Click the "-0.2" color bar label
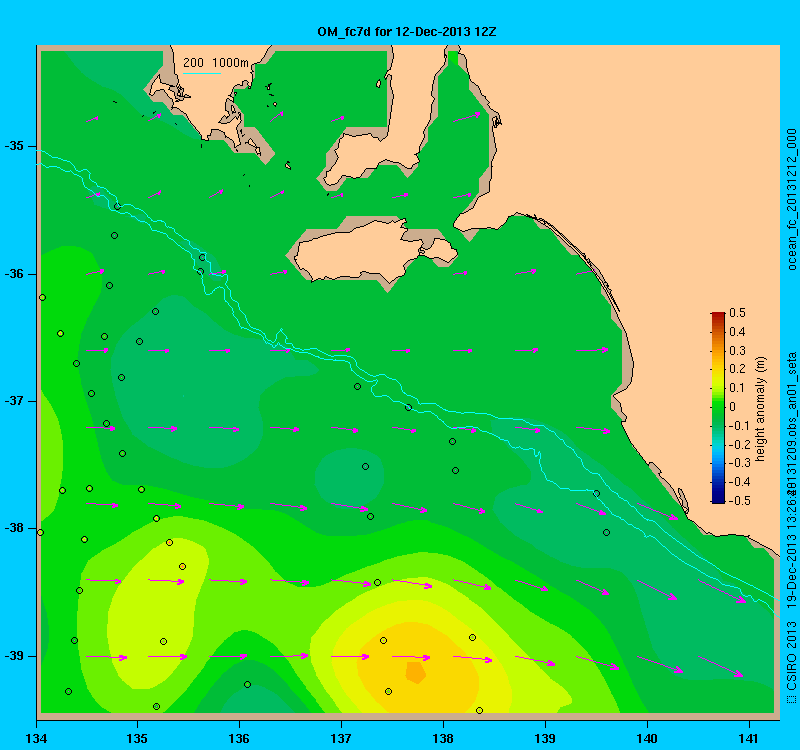Viewport: 800px width, 750px height. pyautogui.click(x=739, y=444)
